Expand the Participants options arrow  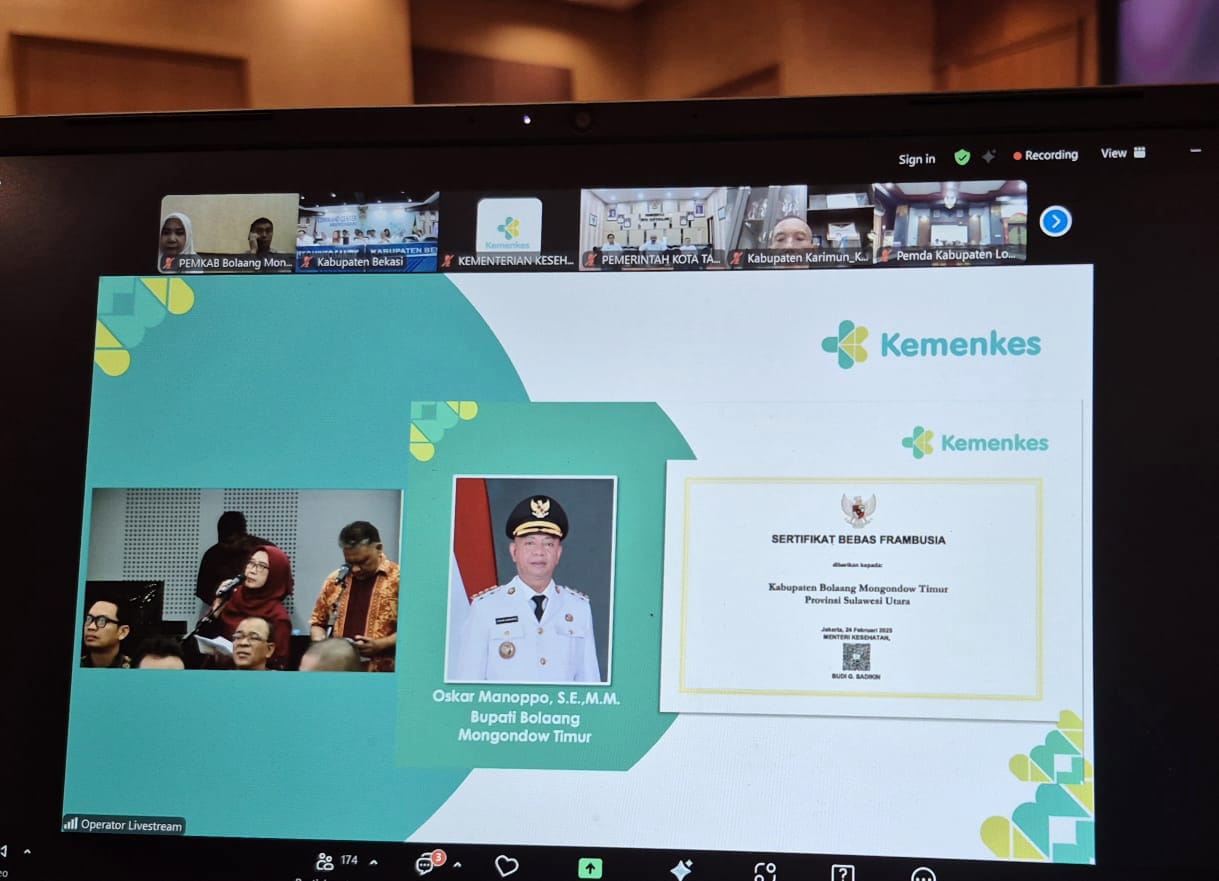[x=374, y=862]
